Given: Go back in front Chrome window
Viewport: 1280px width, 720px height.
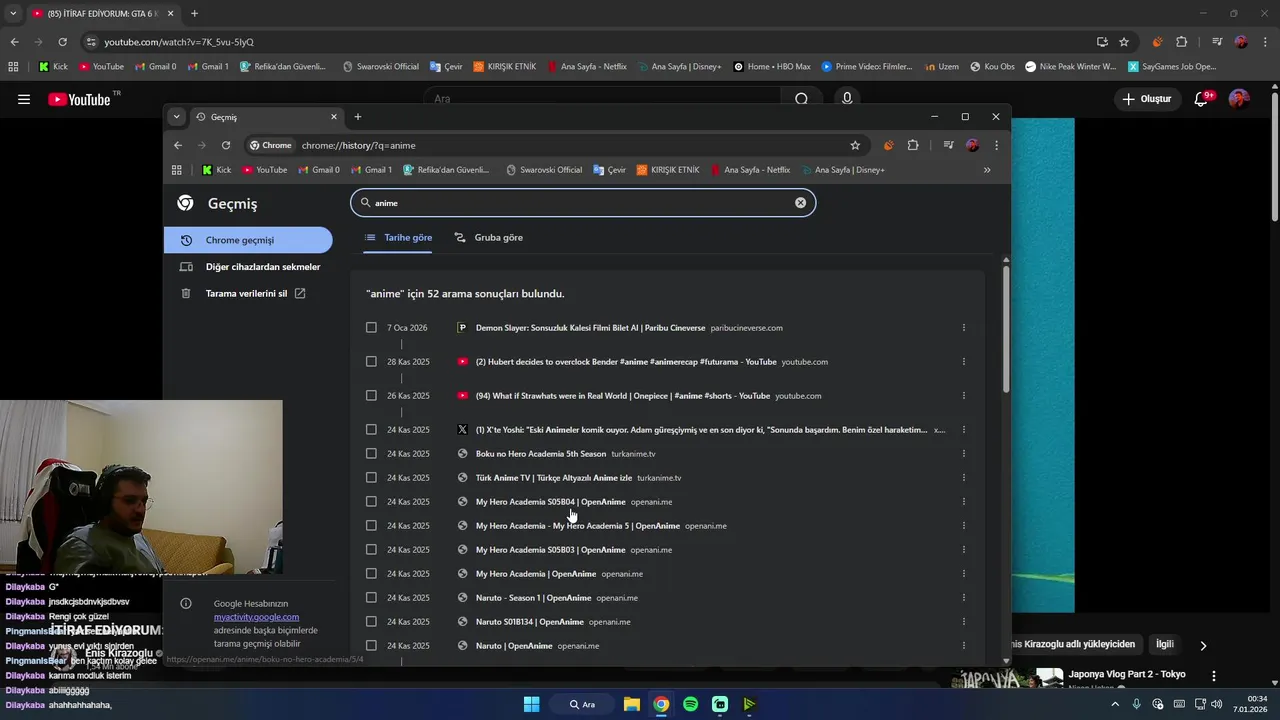Looking at the screenshot, I should [178, 145].
